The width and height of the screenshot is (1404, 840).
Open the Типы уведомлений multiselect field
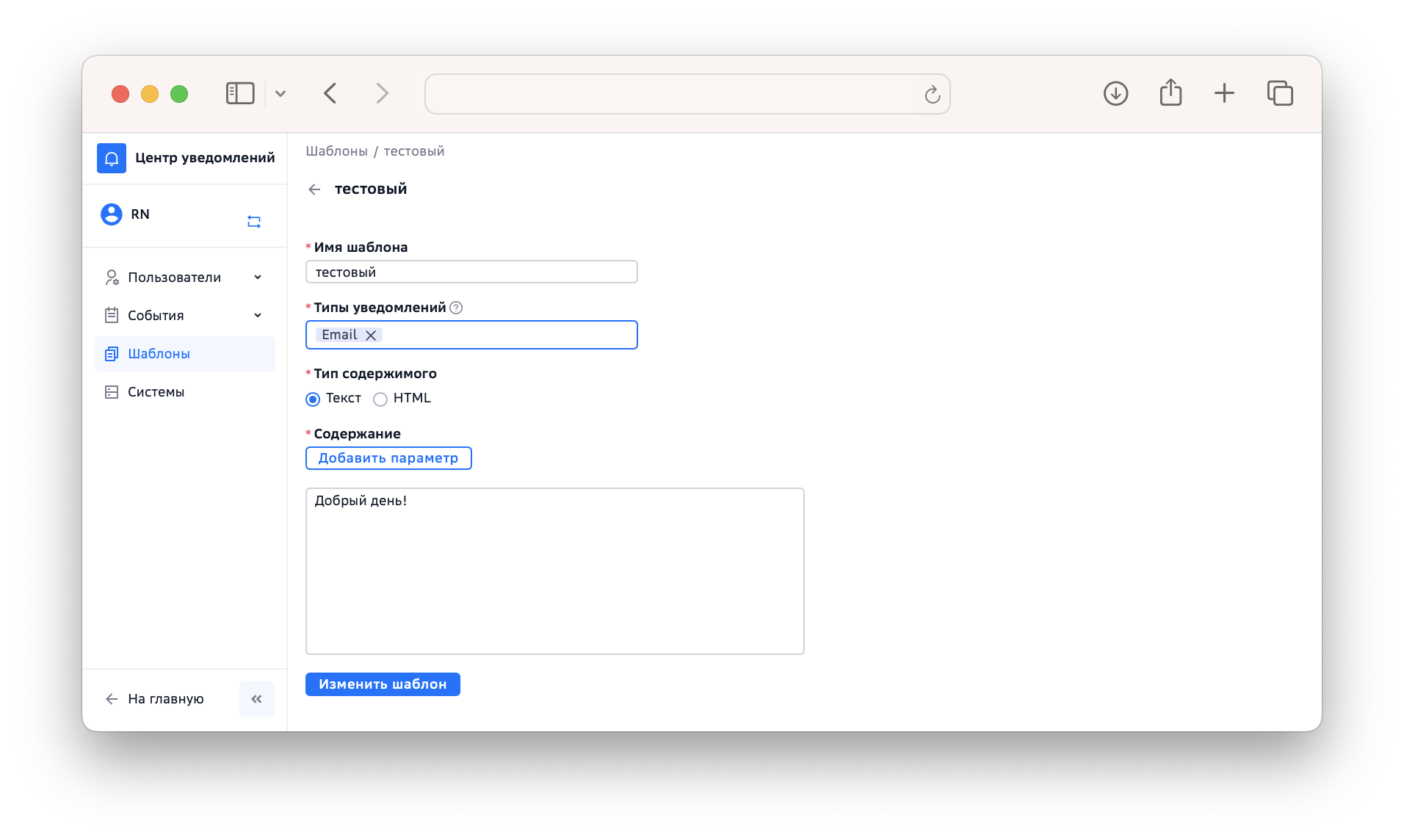pos(471,335)
